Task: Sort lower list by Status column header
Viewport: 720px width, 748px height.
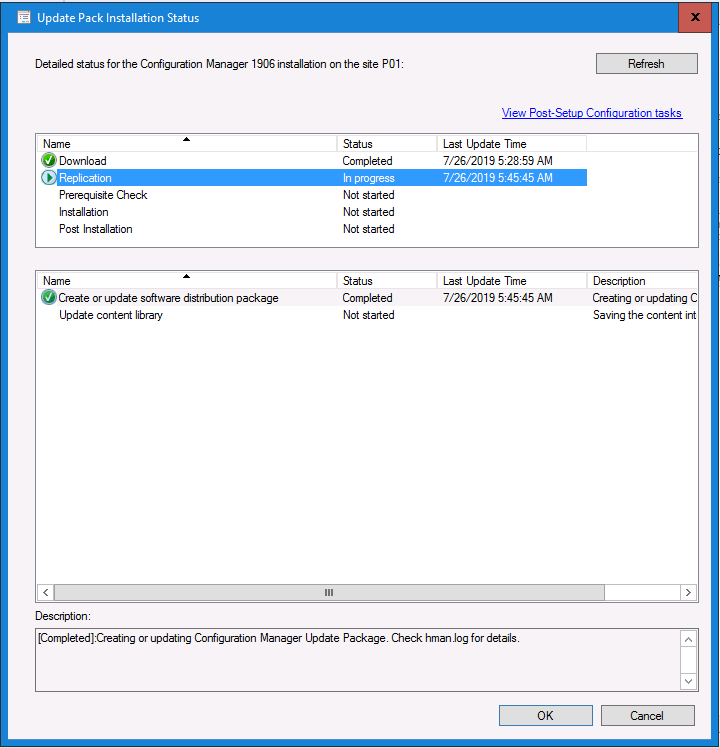Action: tap(387, 280)
